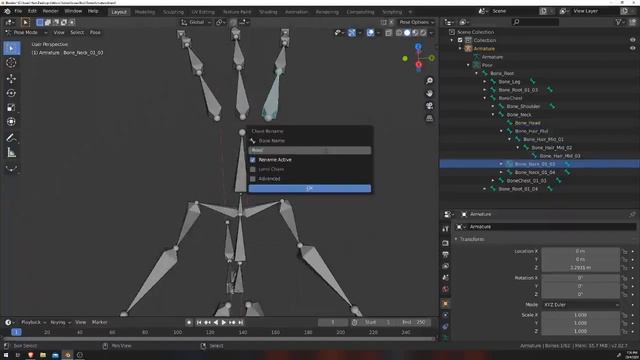The width and height of the screenshot is (640, 360).
Task: Open the Pose Options dropdown
Action: (416, 22)
